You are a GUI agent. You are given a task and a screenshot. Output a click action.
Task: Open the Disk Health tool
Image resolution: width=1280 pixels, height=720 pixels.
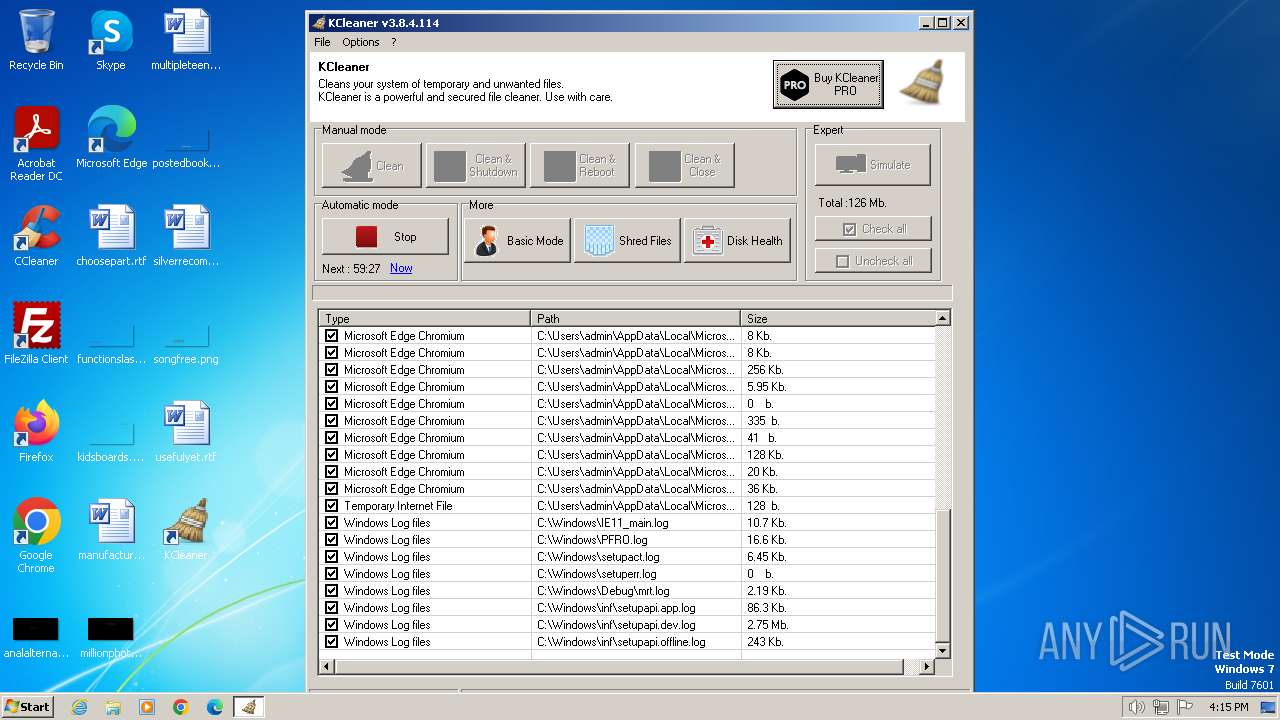(x=738, y=241)
